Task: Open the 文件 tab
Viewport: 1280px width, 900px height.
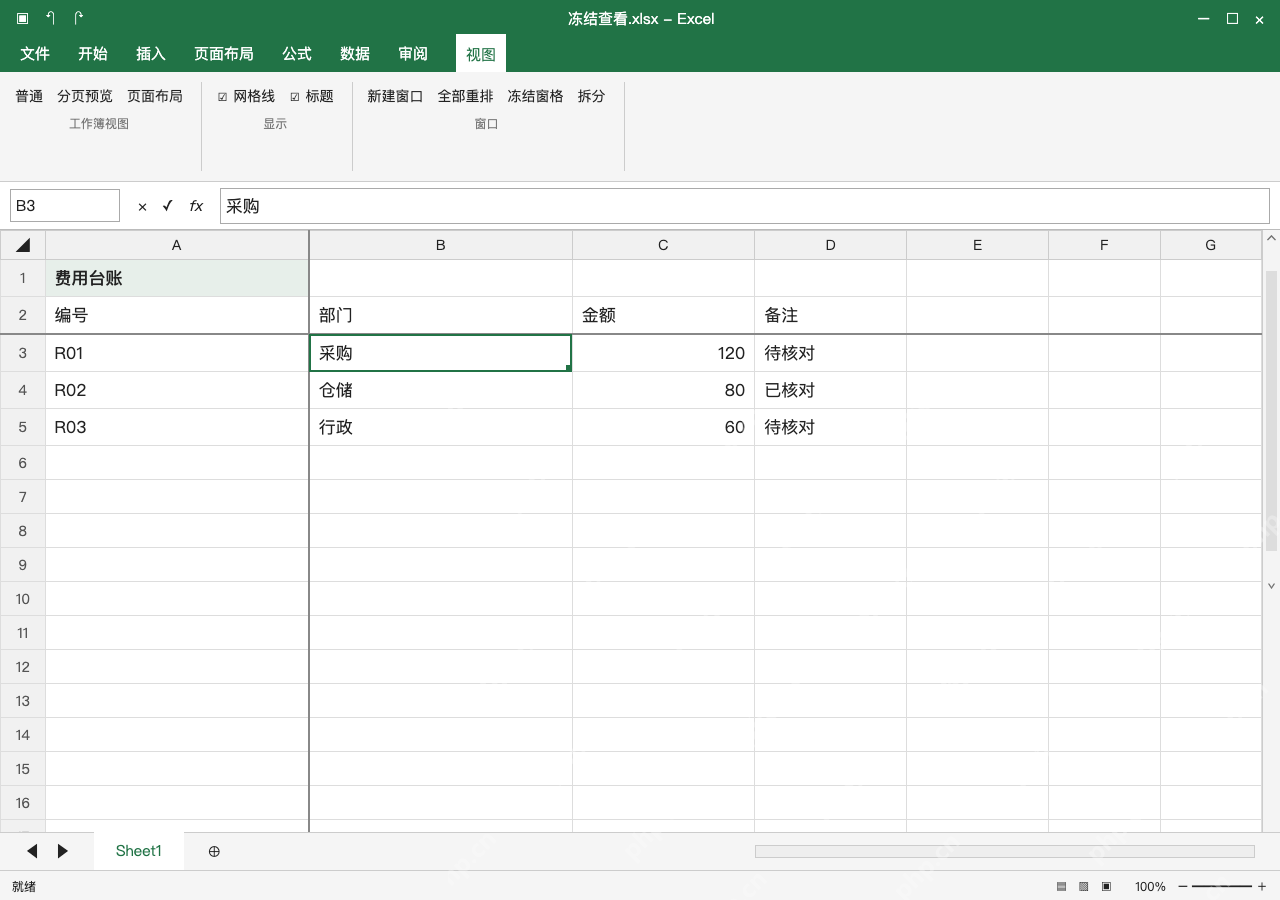Action: [x=35, y=54]
